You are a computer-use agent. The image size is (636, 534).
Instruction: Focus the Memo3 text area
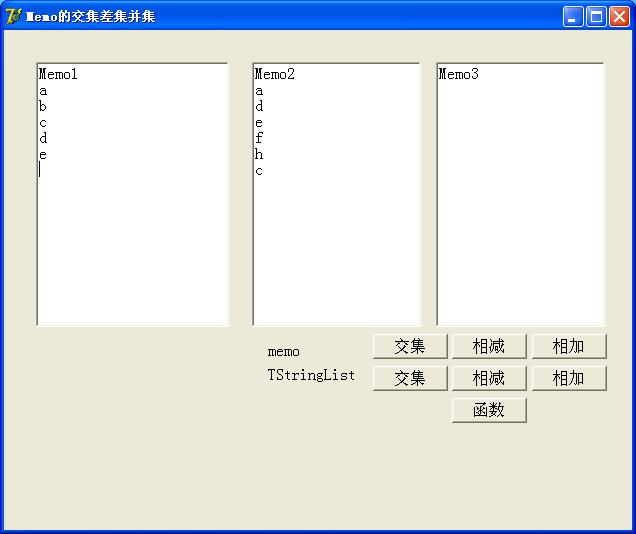(520, 194)
